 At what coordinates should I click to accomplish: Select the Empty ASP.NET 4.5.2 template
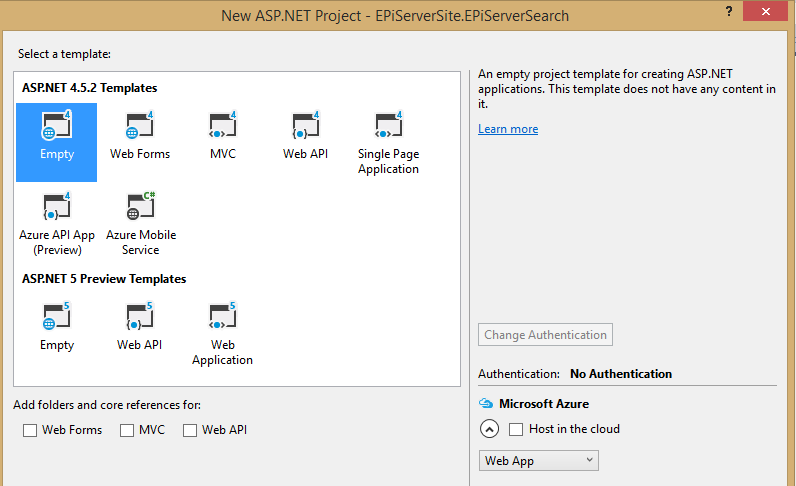coord(56,142)
